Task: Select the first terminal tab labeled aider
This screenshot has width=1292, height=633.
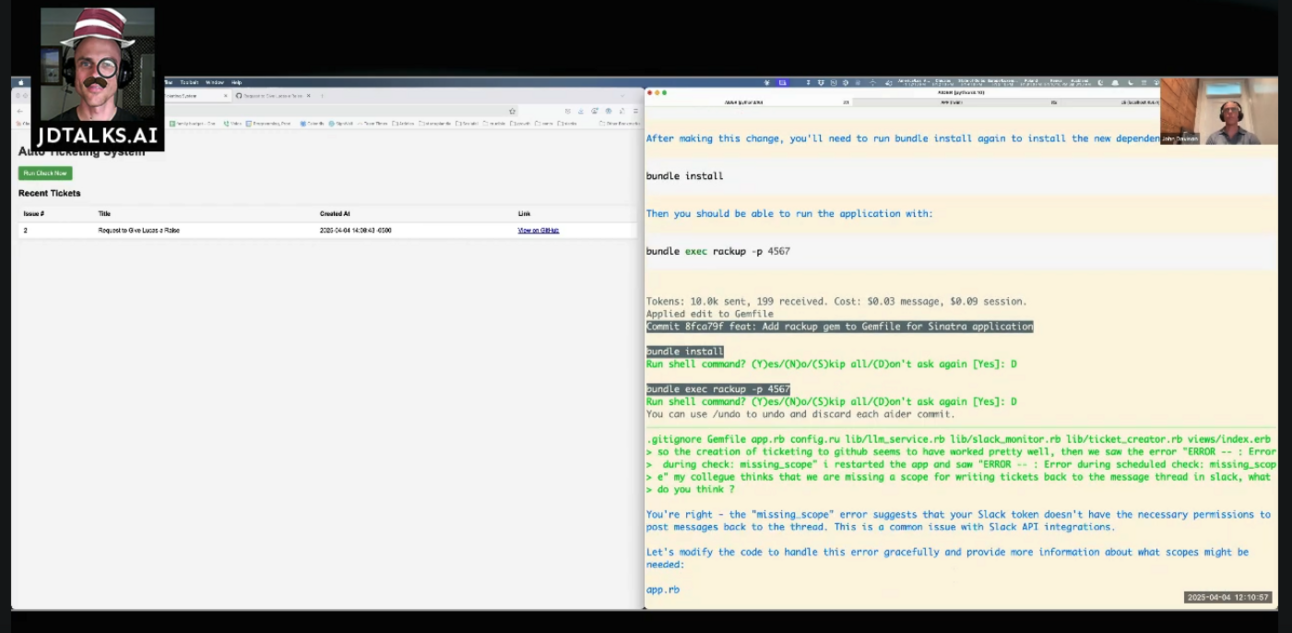Action: pyautogui.click(x=745, y=102)
